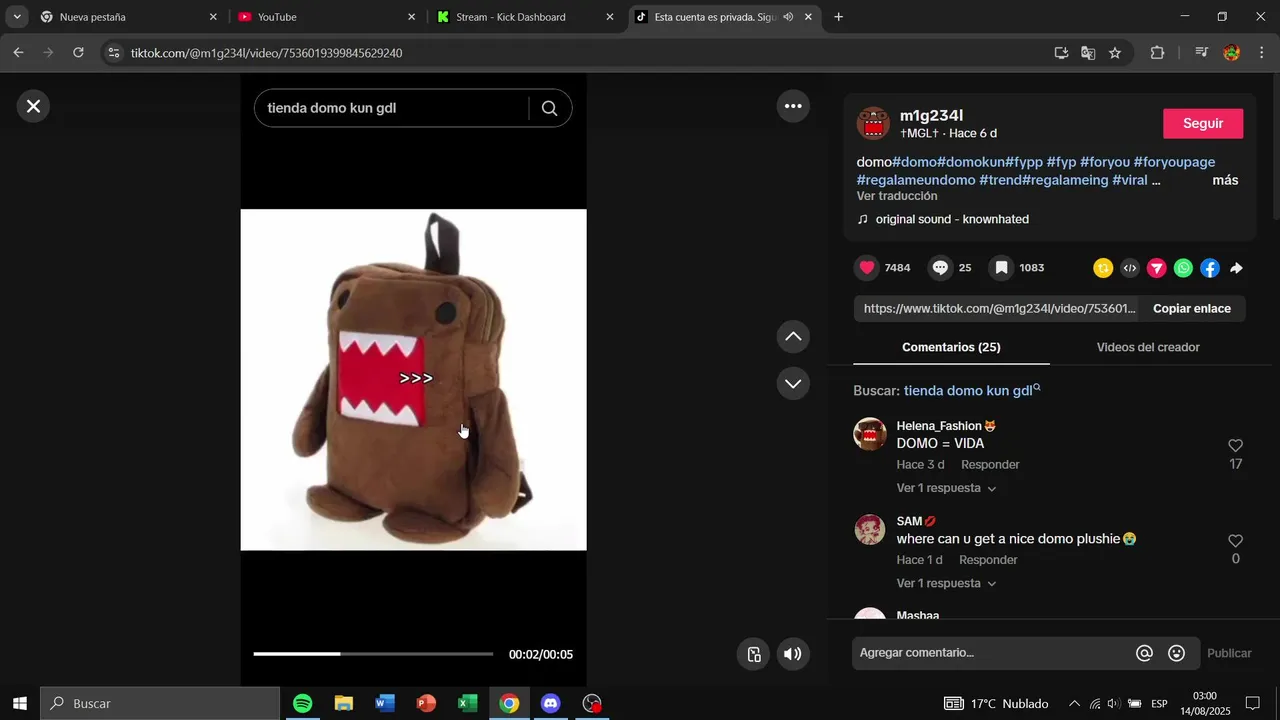Switch to the Nueva pestaña tab

129,17
